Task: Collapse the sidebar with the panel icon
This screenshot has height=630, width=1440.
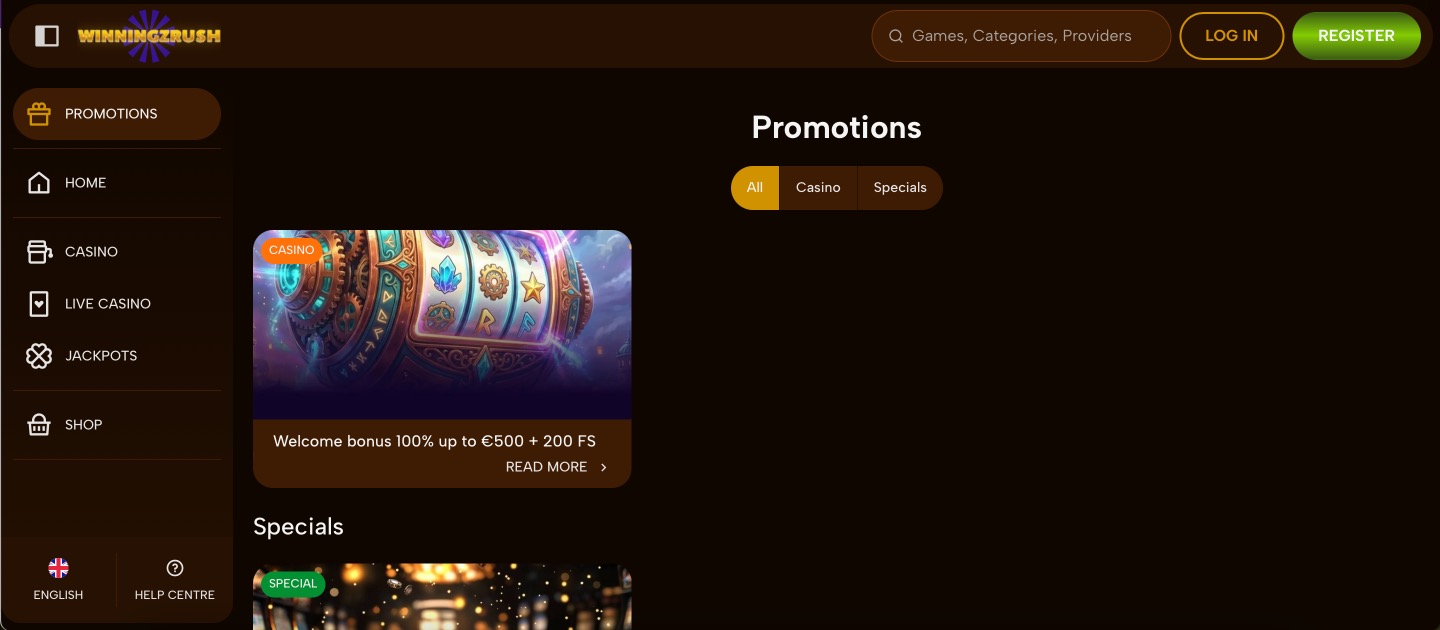Action: 47,36
